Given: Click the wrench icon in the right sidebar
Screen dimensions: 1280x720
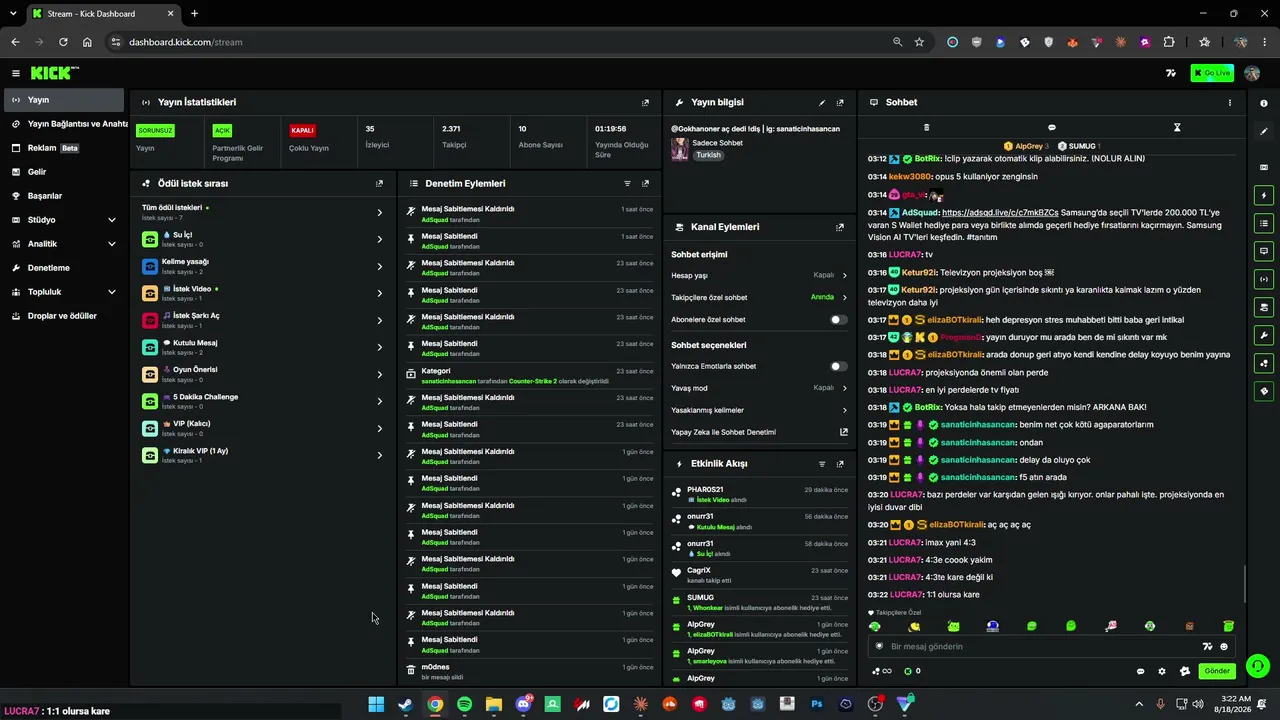Looking at the screenshot, I should click(1264, 336).
